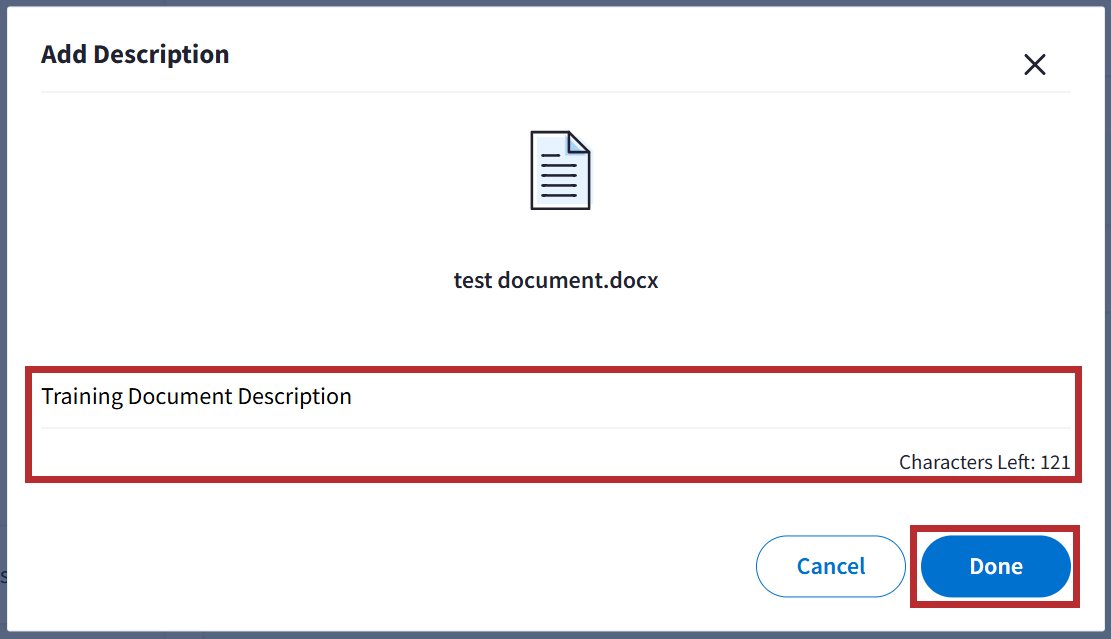Click the "docx" extension in the file name
The image size is (1111, 639).
(636, 280)
